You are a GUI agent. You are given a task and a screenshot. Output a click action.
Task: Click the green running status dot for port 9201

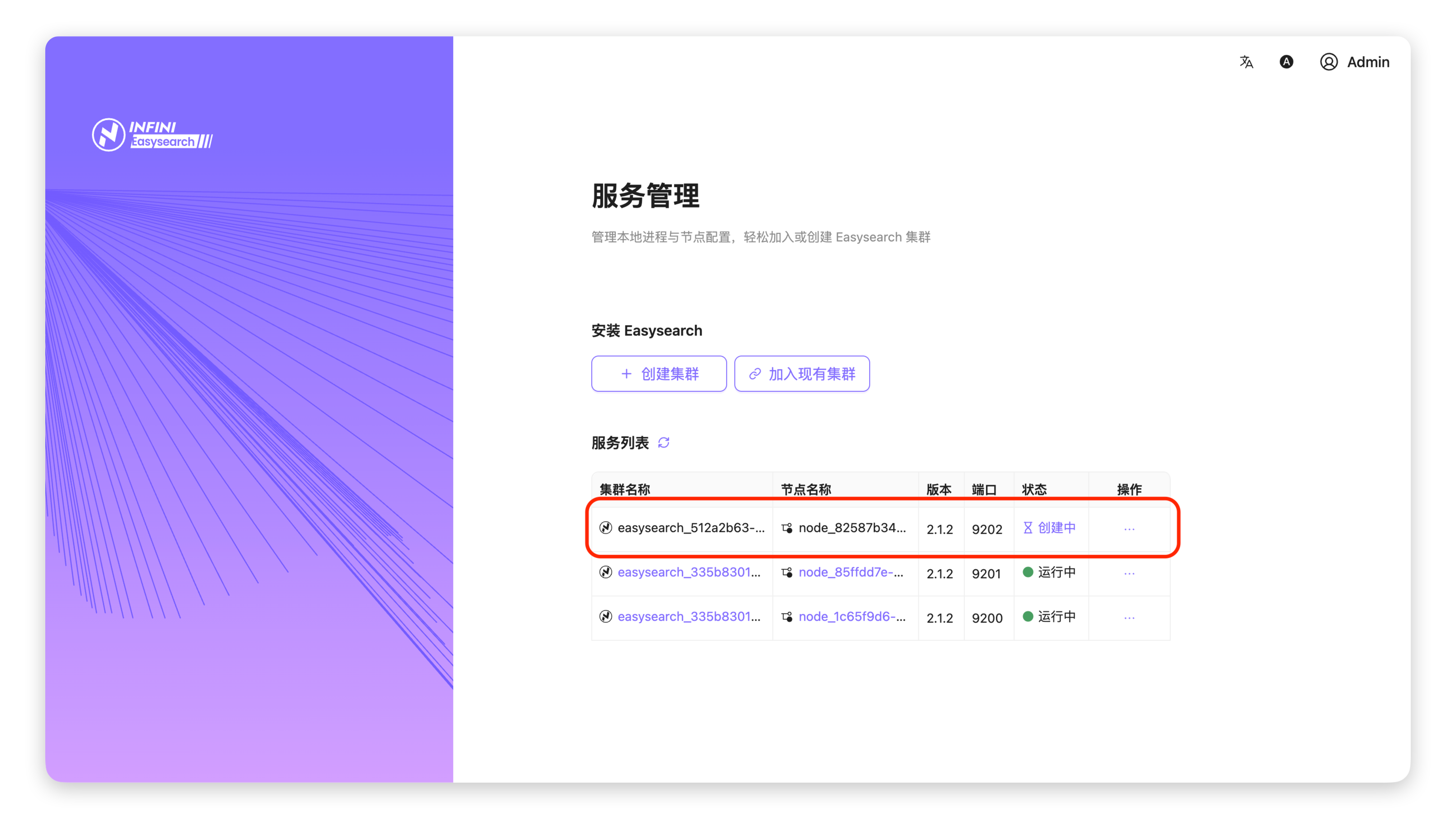click(x=1028, y=572)
